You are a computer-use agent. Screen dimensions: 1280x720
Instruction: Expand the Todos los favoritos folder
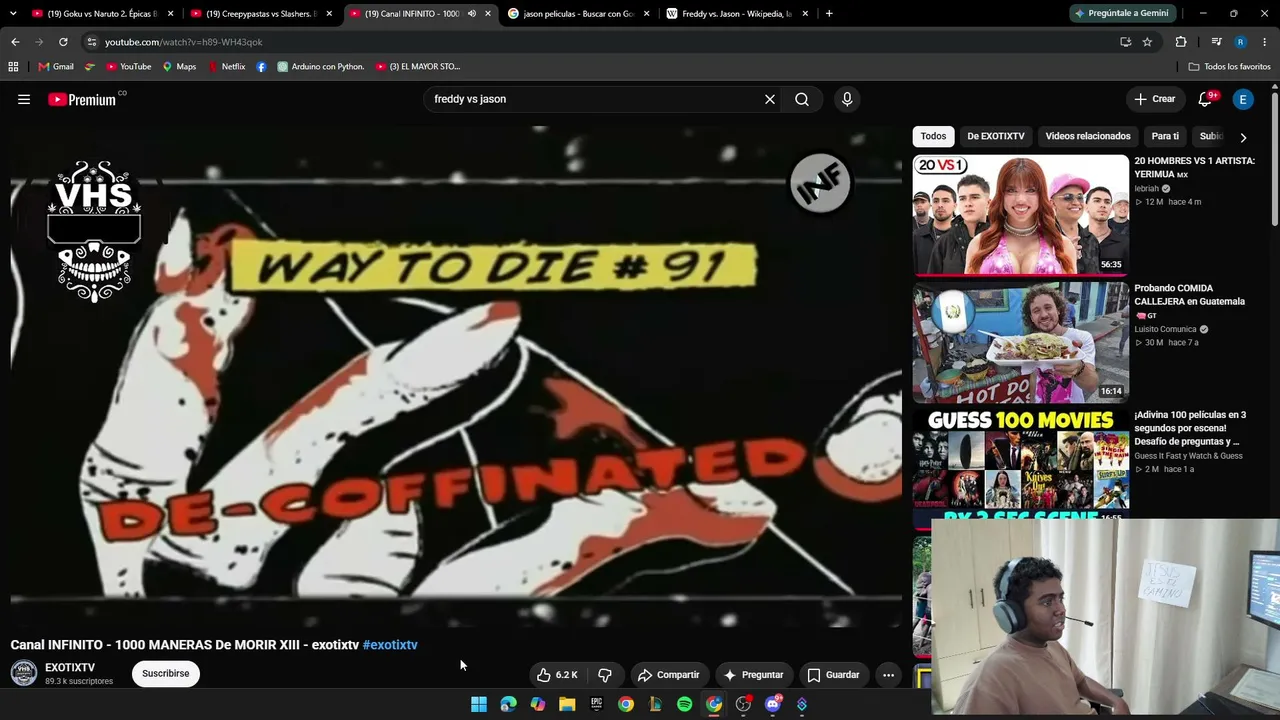tap(1230, 67)
